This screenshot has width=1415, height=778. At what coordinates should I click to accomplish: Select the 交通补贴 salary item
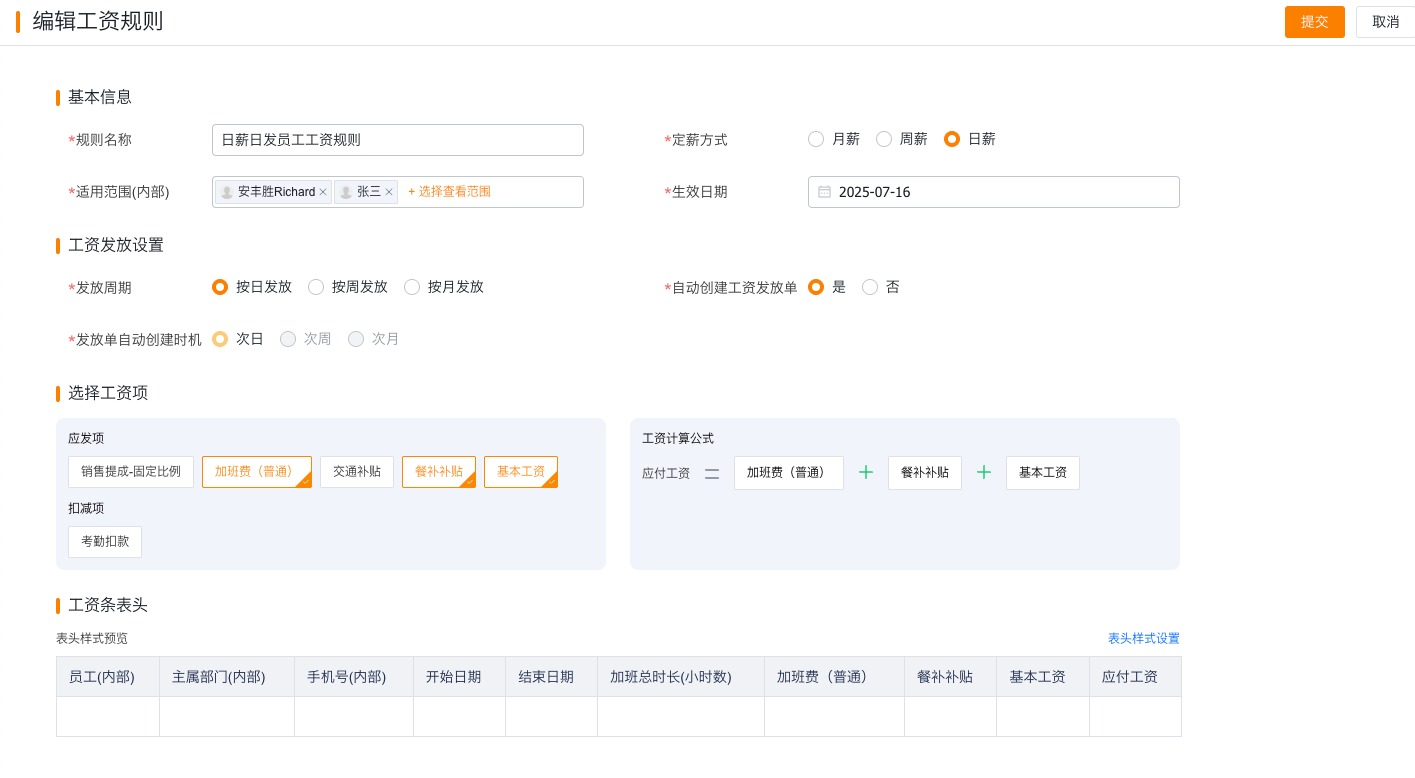(357, 471)
